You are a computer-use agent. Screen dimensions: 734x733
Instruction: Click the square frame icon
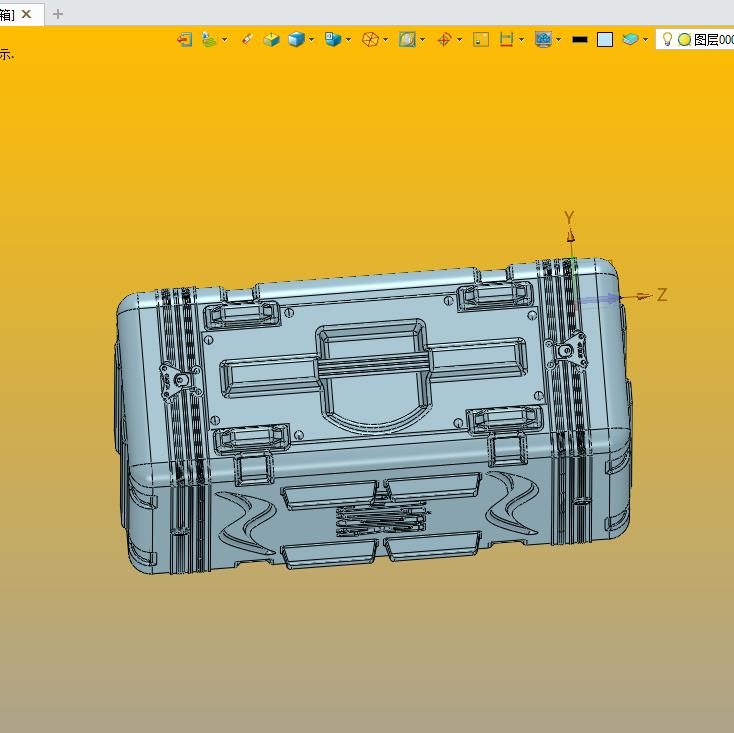481,39
